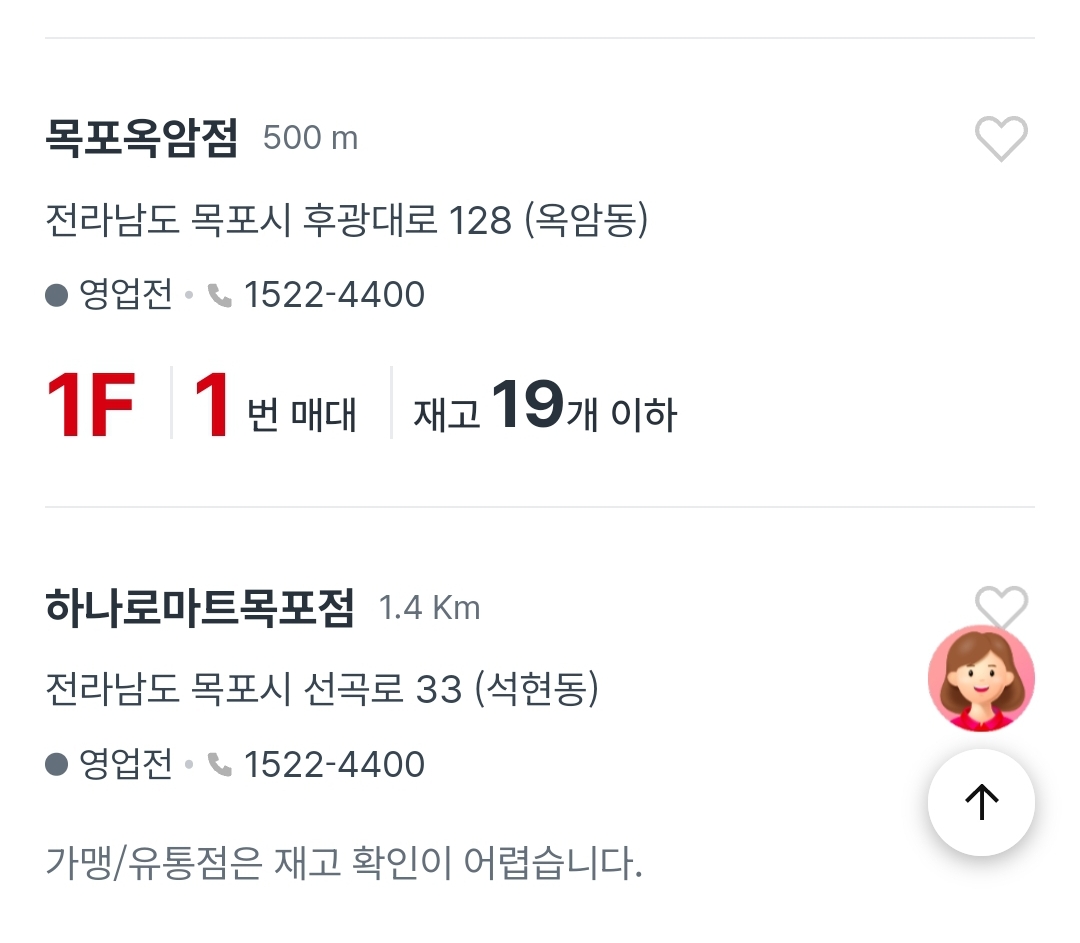Favorite the 하나로마트목포점 store

coord(1001,607)
